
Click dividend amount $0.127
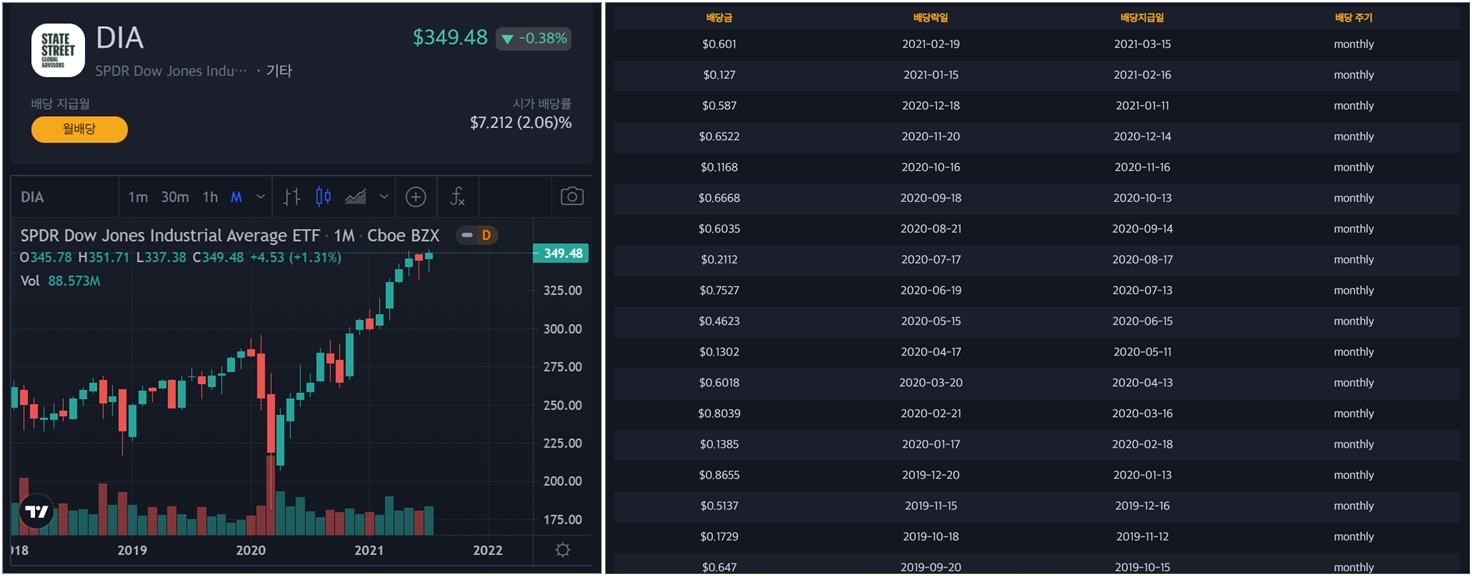719,75
